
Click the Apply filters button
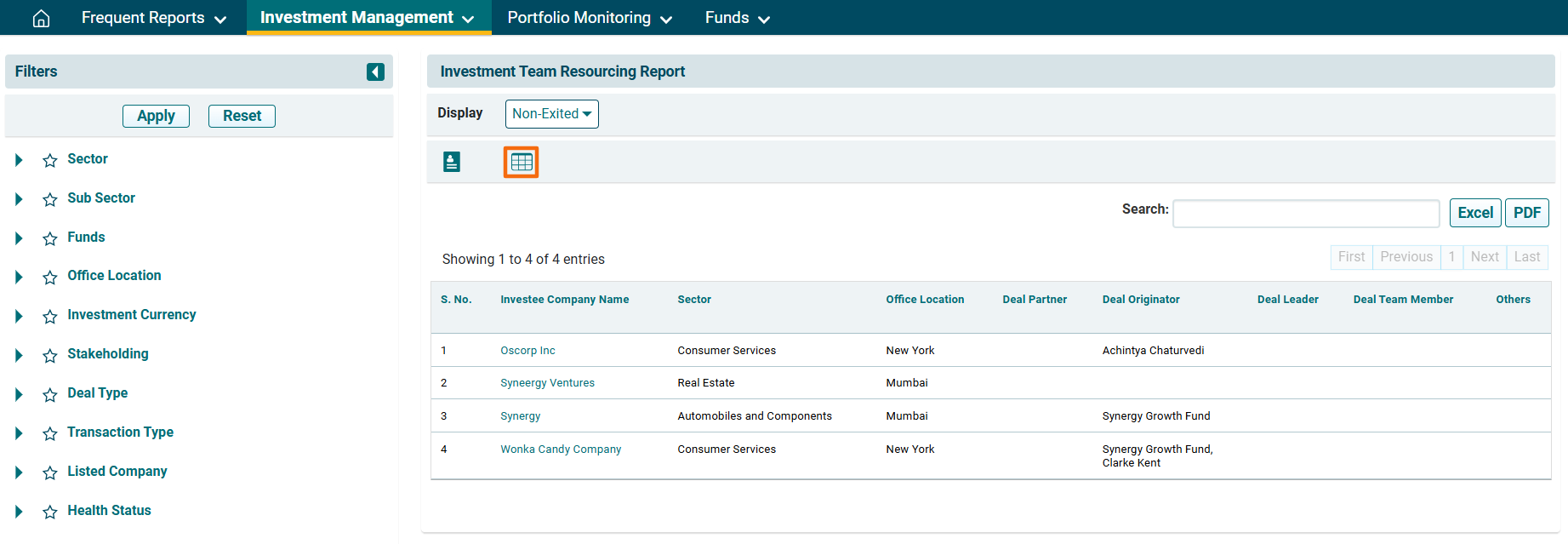(x=156, y=116)
